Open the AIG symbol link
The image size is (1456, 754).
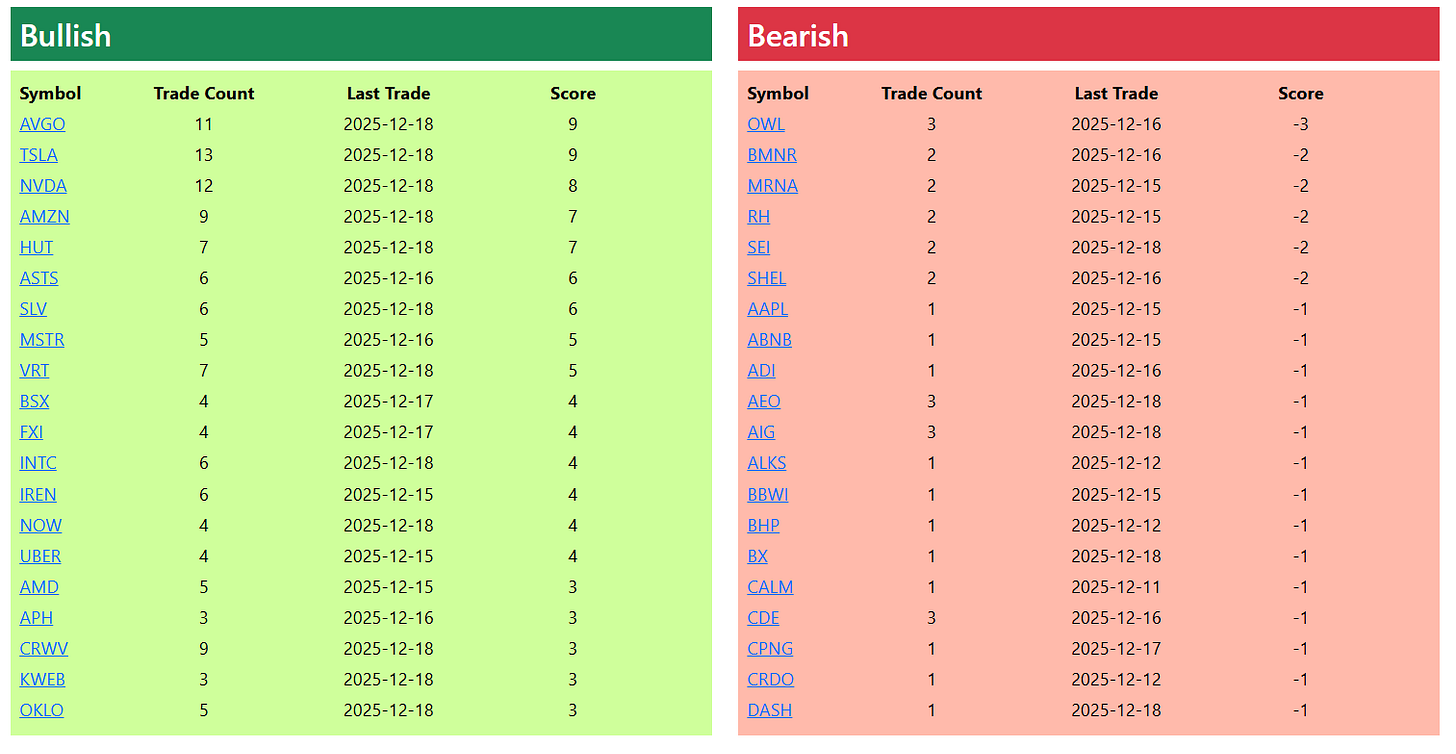[761, 433]
